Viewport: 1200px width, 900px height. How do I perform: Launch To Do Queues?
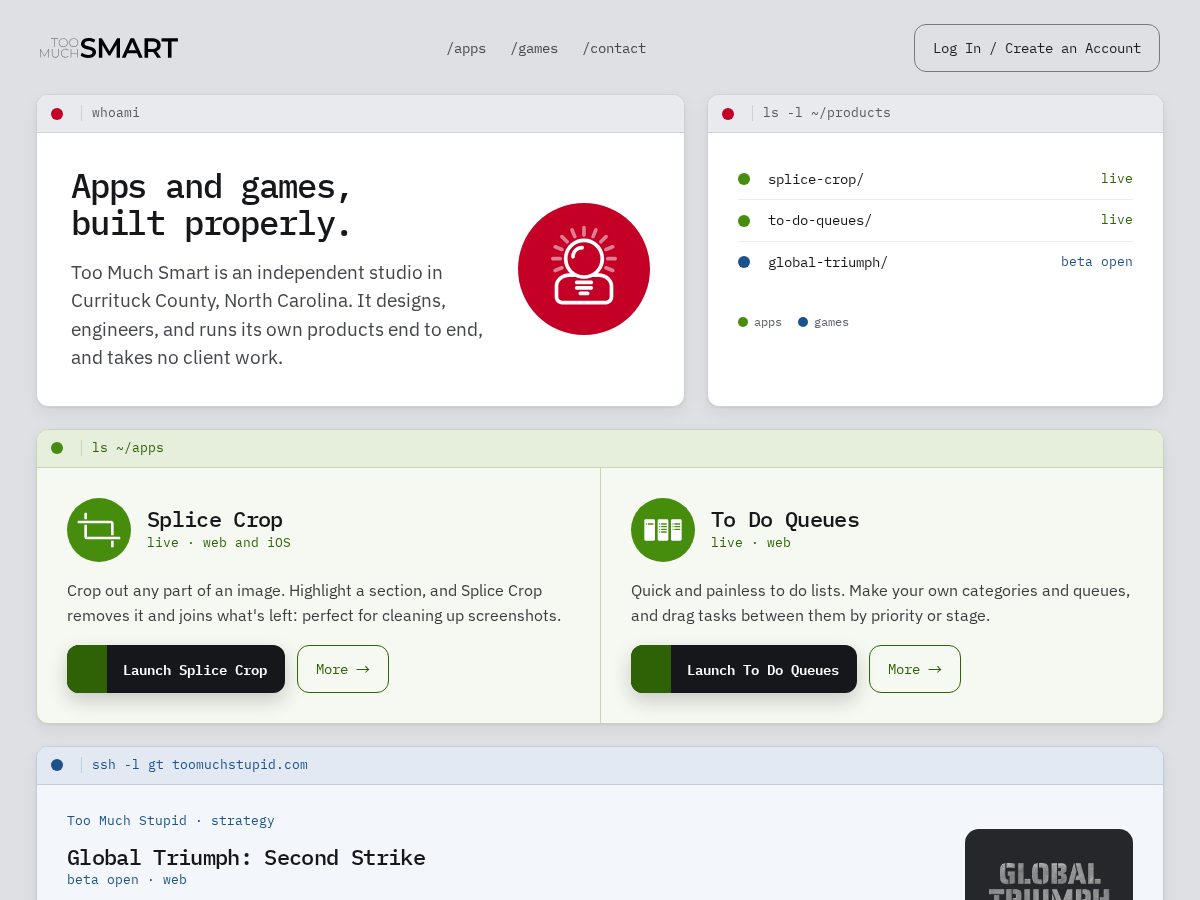pyautogui.click(x=744, y=669)
